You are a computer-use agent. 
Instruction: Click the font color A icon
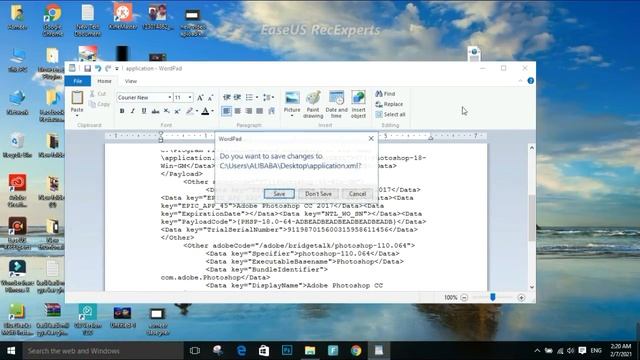205,111
